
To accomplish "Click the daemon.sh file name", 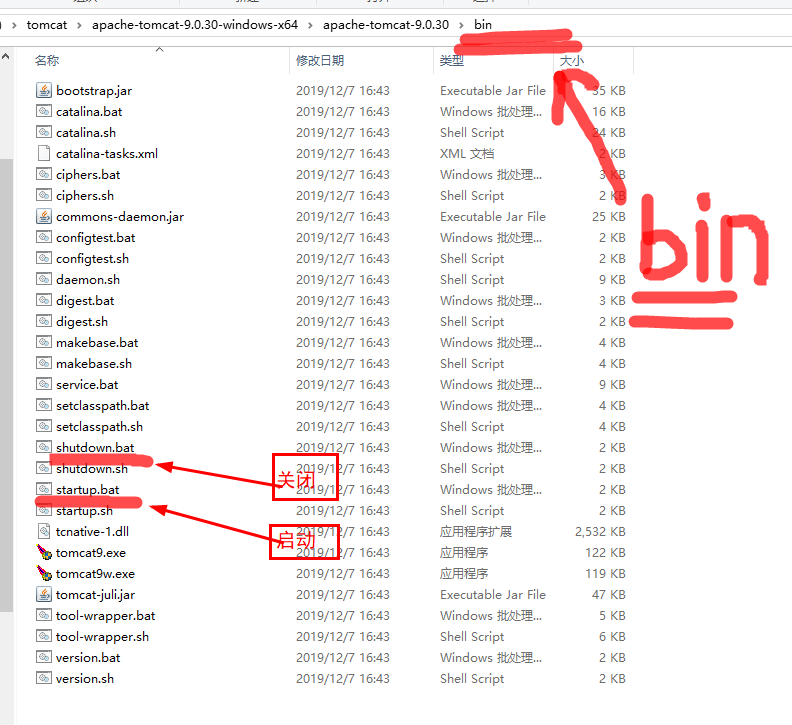I will pos(88,280).
